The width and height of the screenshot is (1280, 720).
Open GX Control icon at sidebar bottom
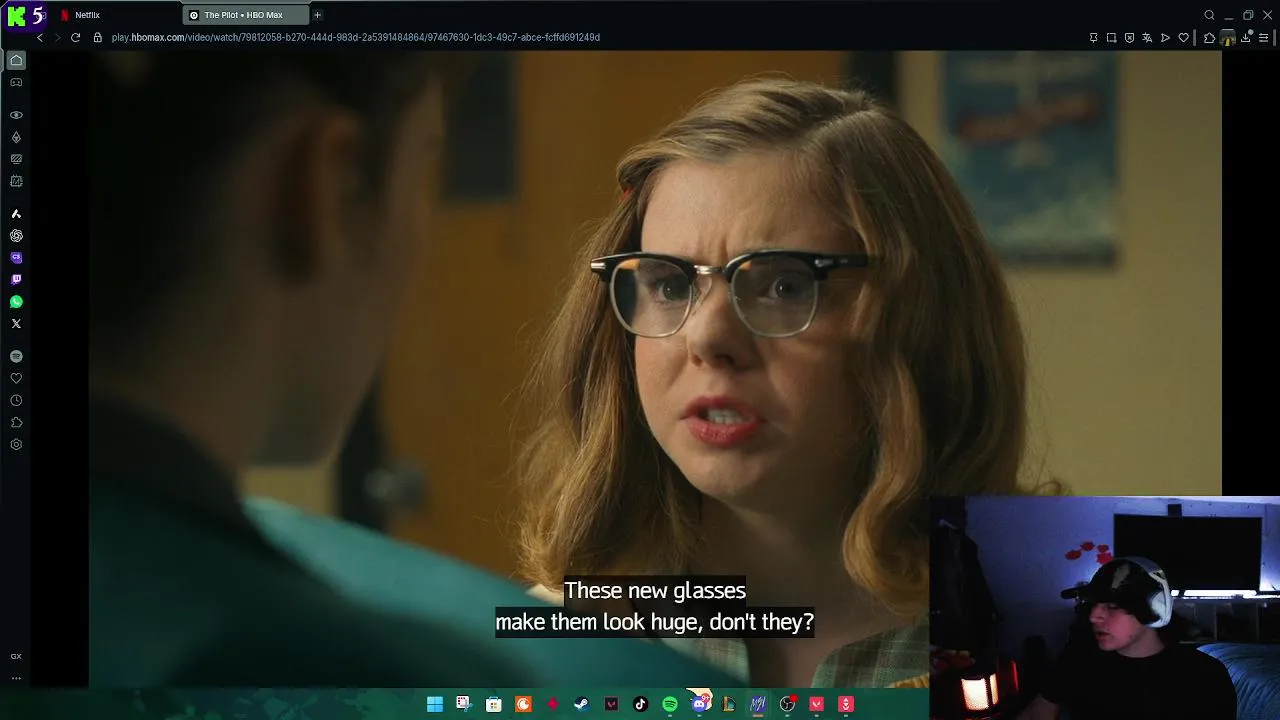tap(16, 657)
